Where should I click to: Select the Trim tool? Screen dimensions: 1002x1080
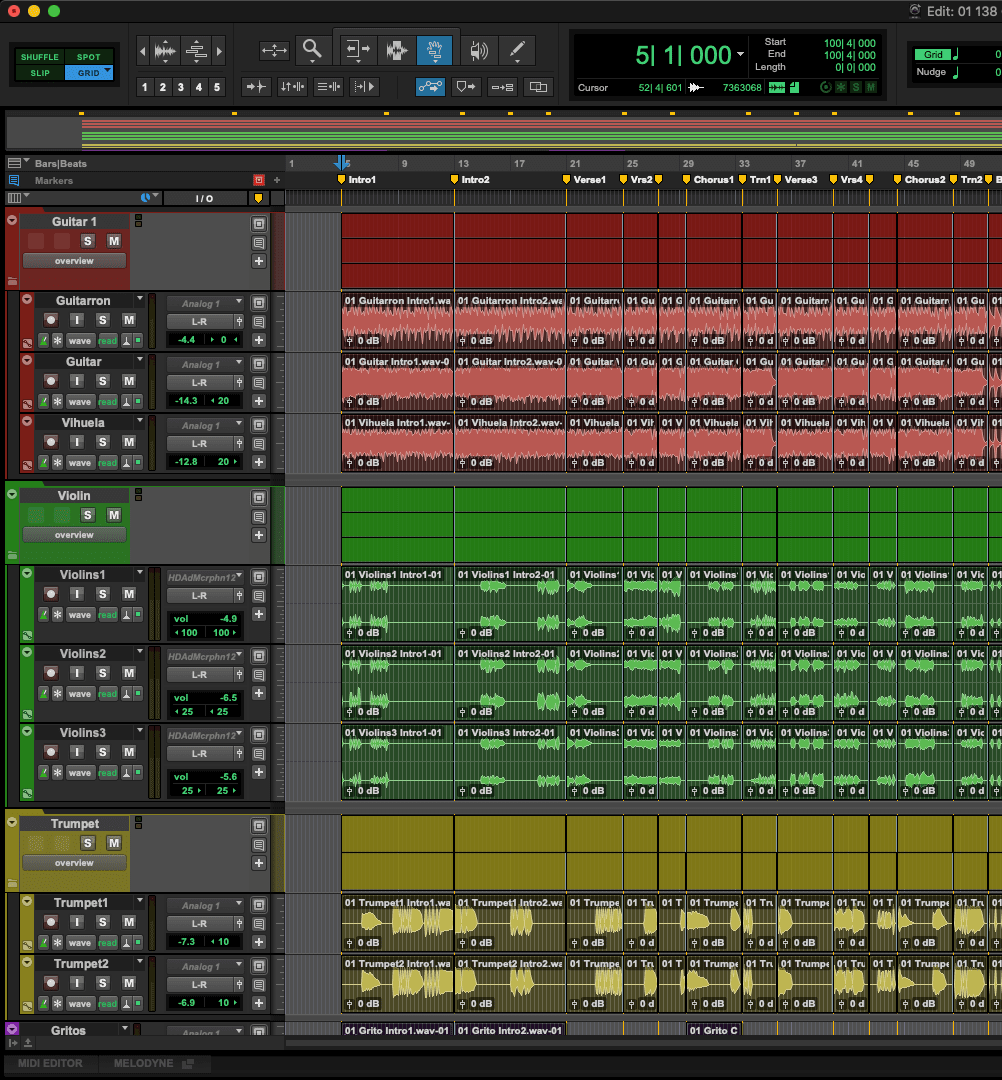(x=356, y=50)
